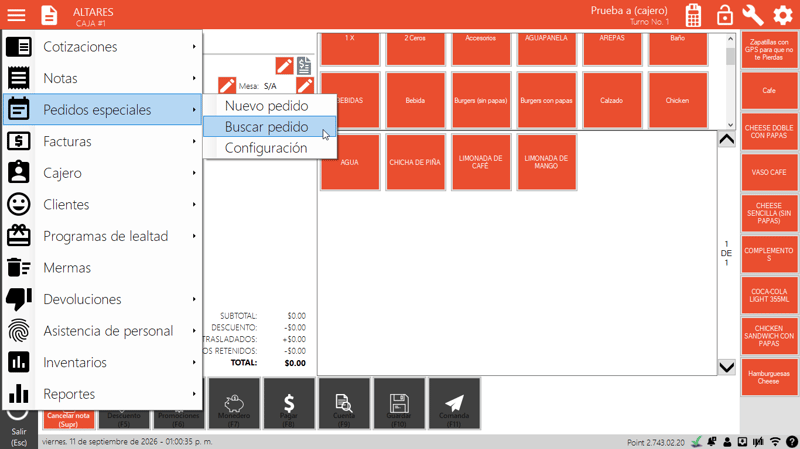
Task: Click the products page down arrow
Action: (x=727, y=367)
